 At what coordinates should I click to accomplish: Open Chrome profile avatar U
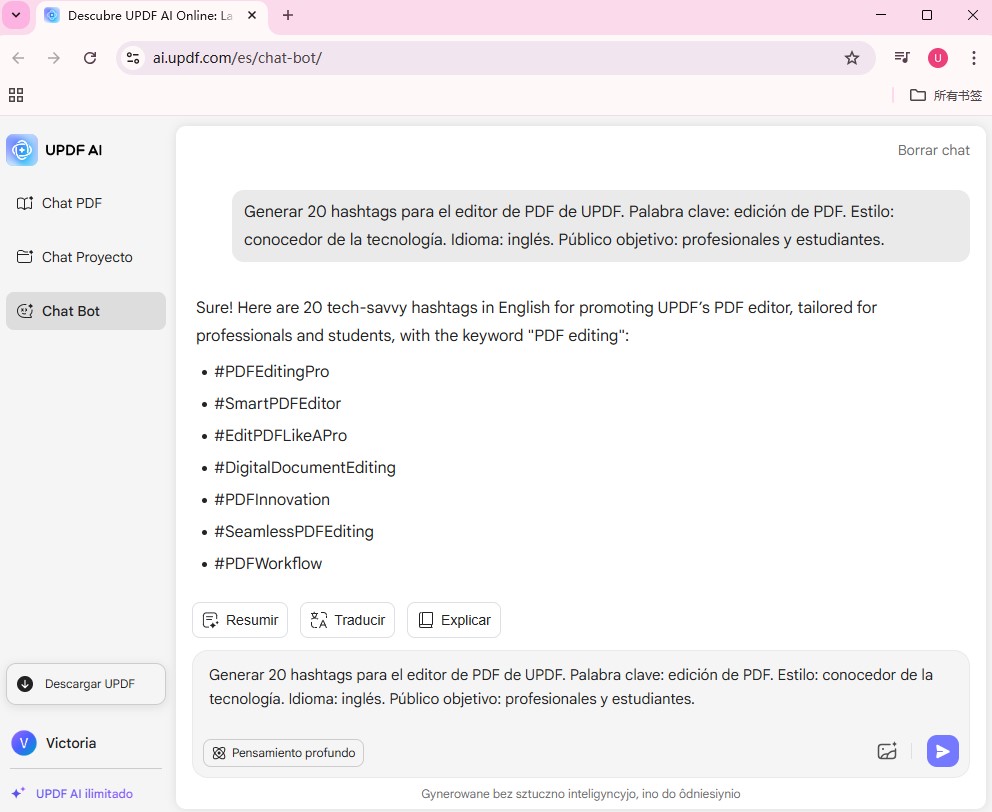938,58
